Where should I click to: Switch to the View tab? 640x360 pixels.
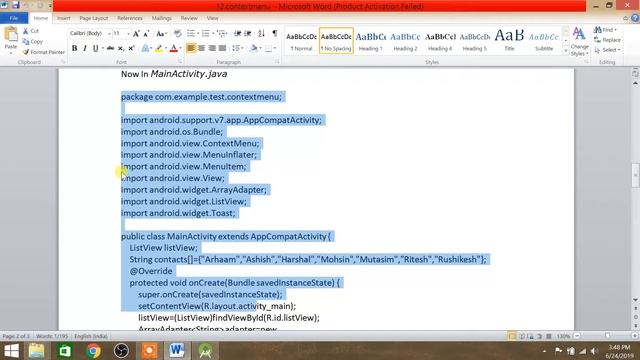212,18
